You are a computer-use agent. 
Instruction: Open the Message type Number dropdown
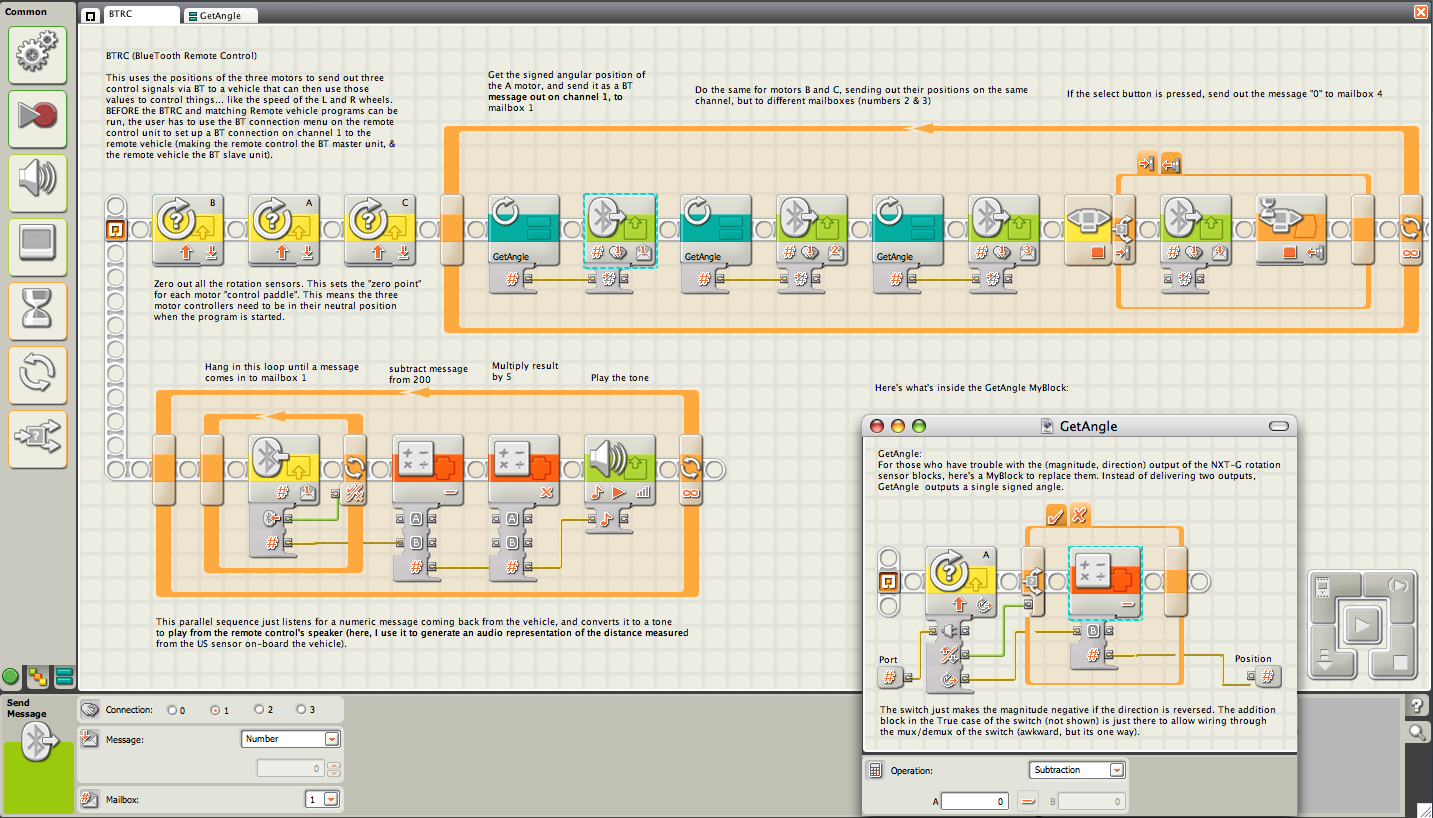(291, 739)
